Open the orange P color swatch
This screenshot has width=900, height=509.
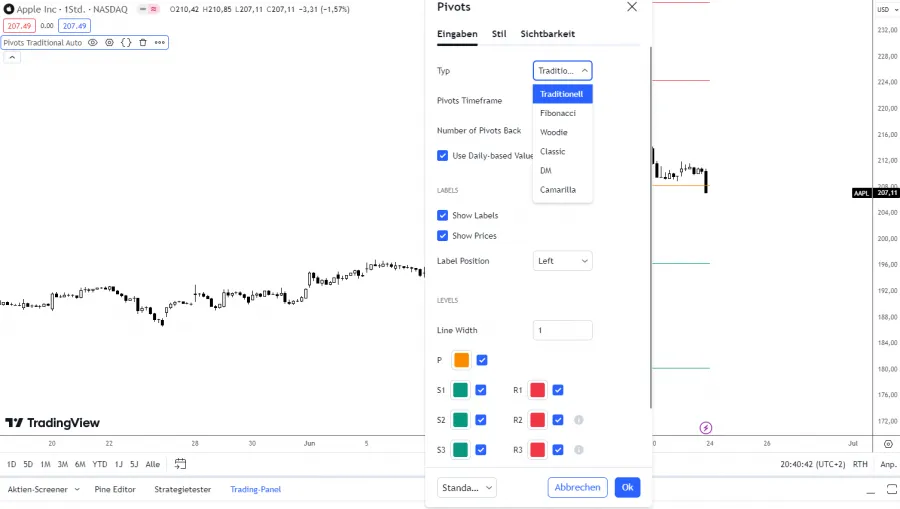pos(461,360)
